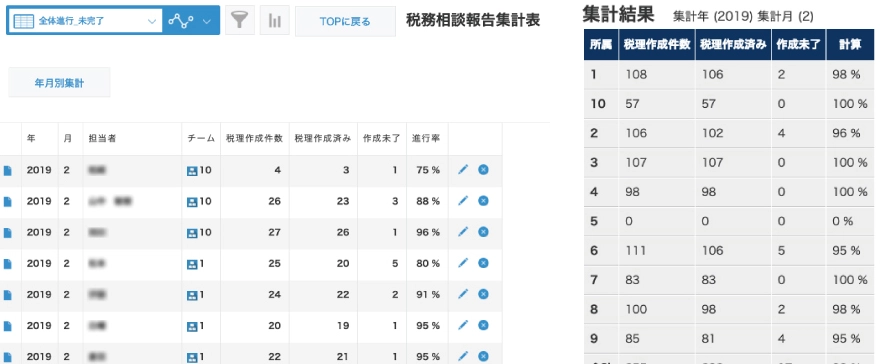Click team icon in the 80 % row
This screenshot has width=882, height=364.
click(192, 264)
